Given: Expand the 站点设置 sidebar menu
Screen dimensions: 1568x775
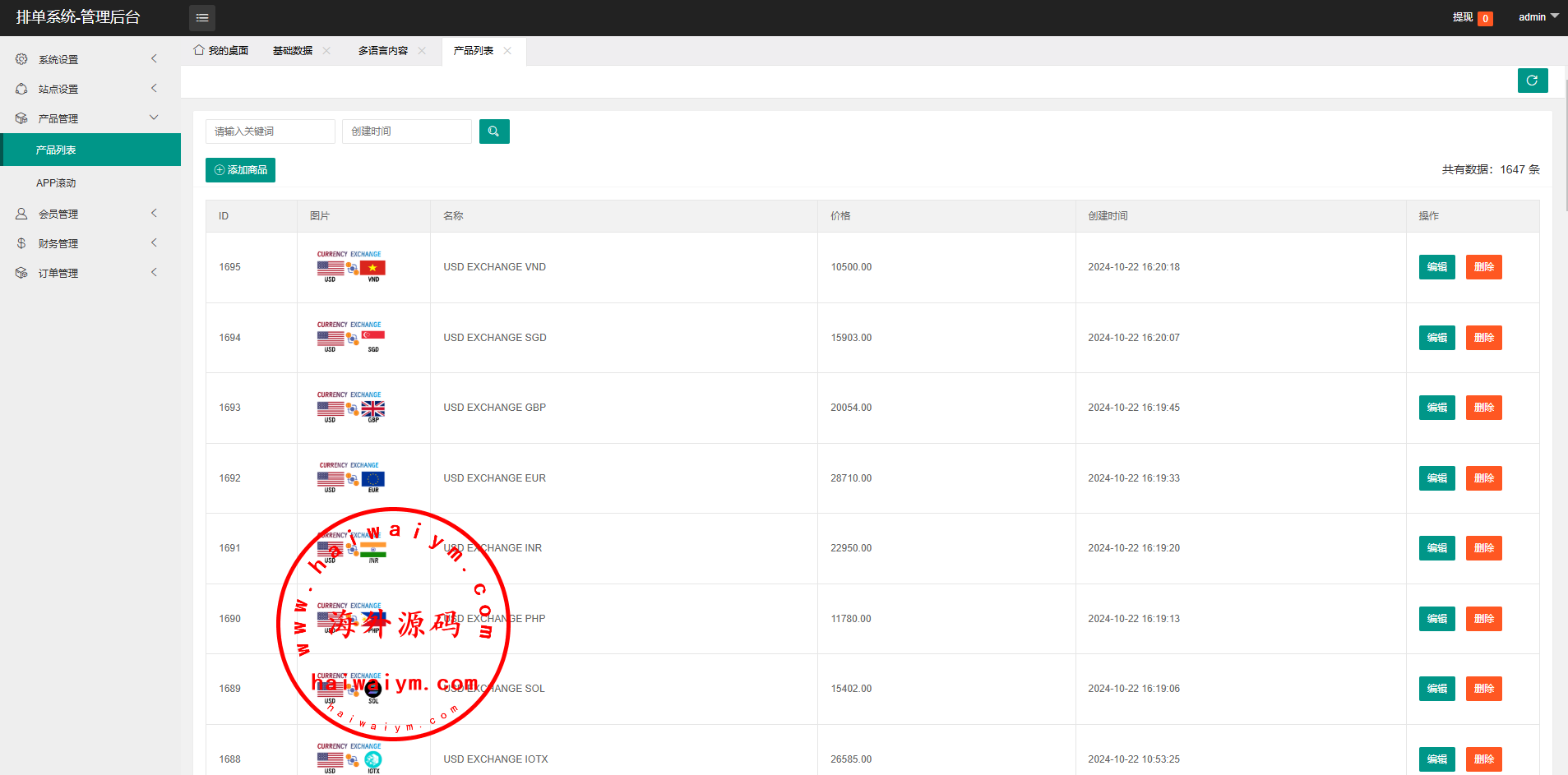Looking at the screenshot, I should click(90, 89).
